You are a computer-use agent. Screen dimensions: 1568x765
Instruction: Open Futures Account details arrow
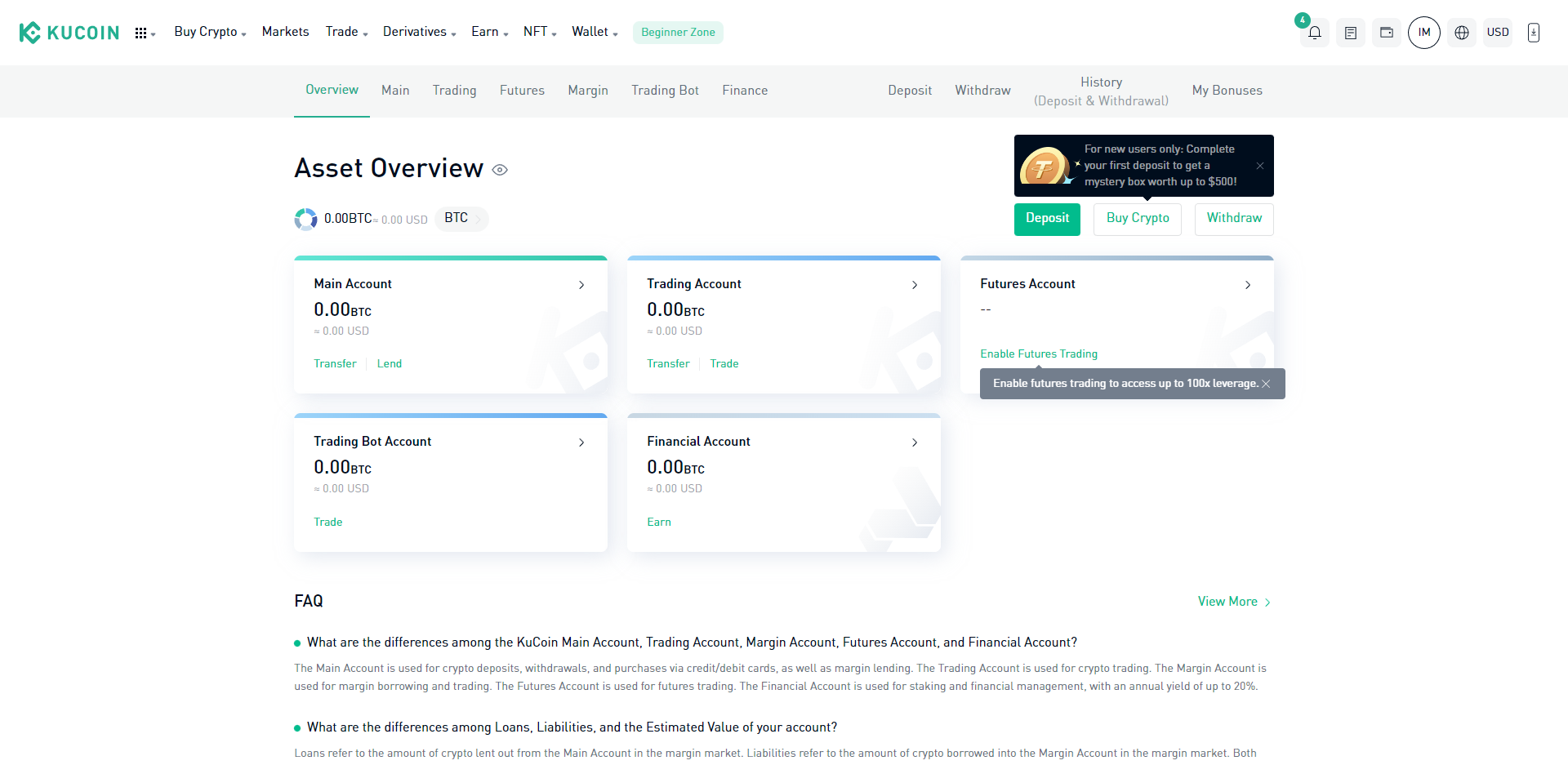1248,285
